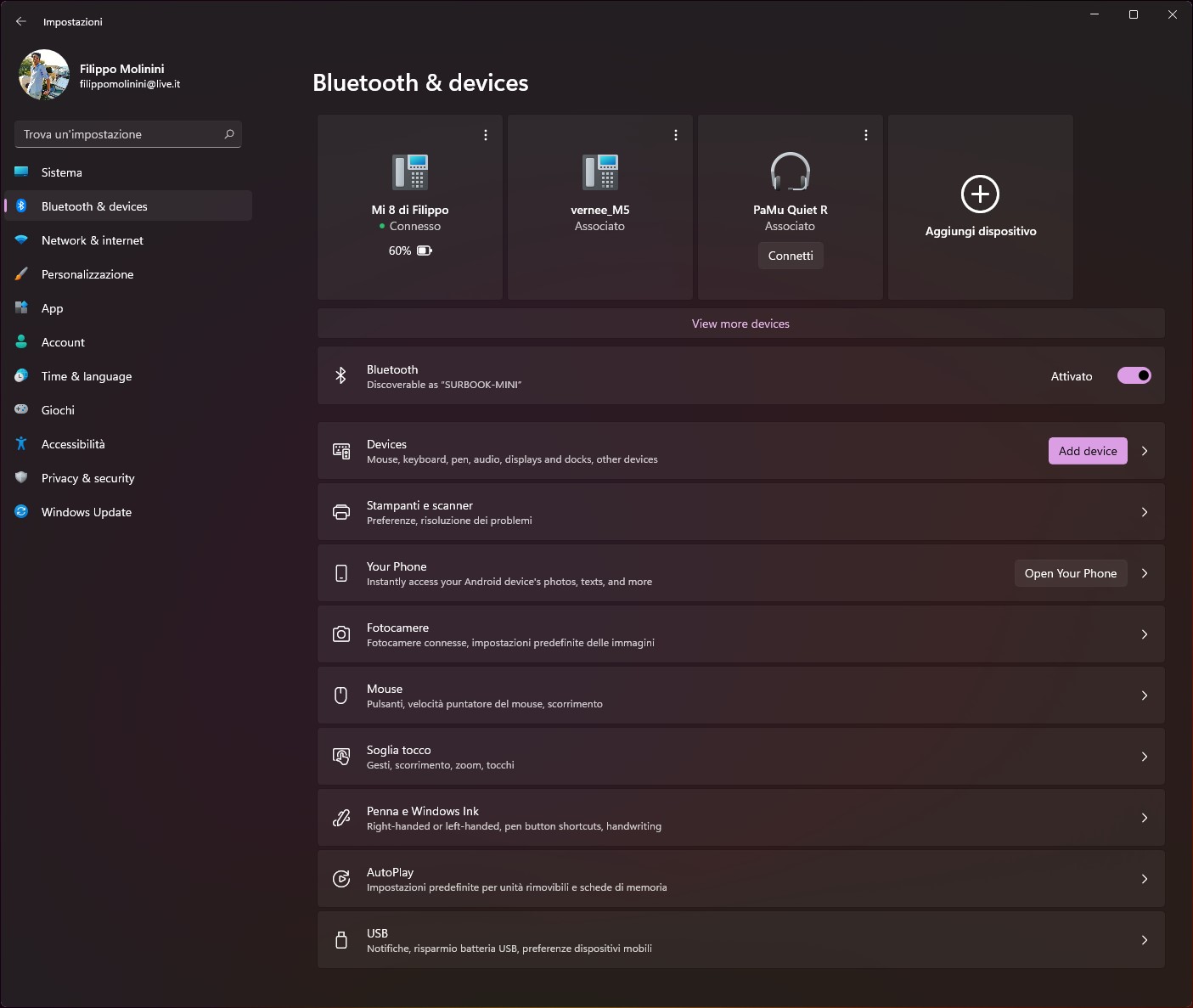Click the vernee_M5 device icon
Screen dimensions: 1193x1008
pyautogui.click(x=600, y=172)
